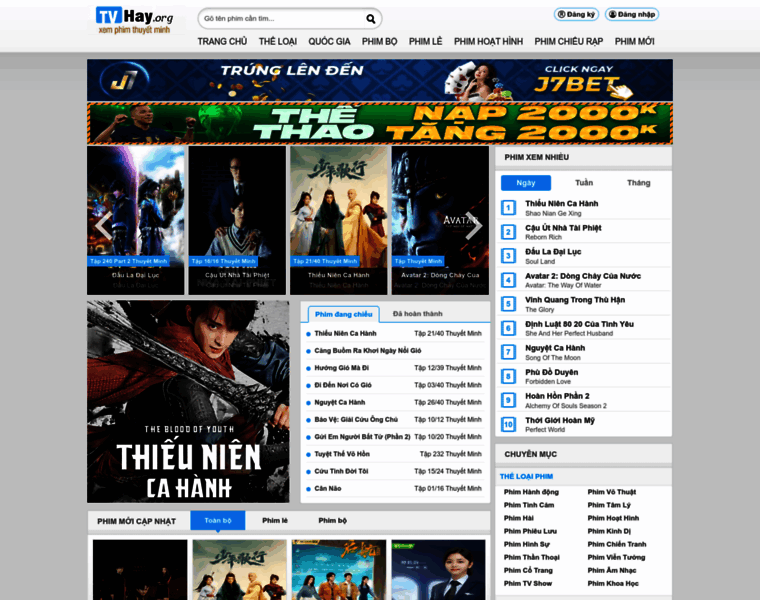Open Phù Đồ Duyên ranking entry
760x600 pixels.
[552, 372]
